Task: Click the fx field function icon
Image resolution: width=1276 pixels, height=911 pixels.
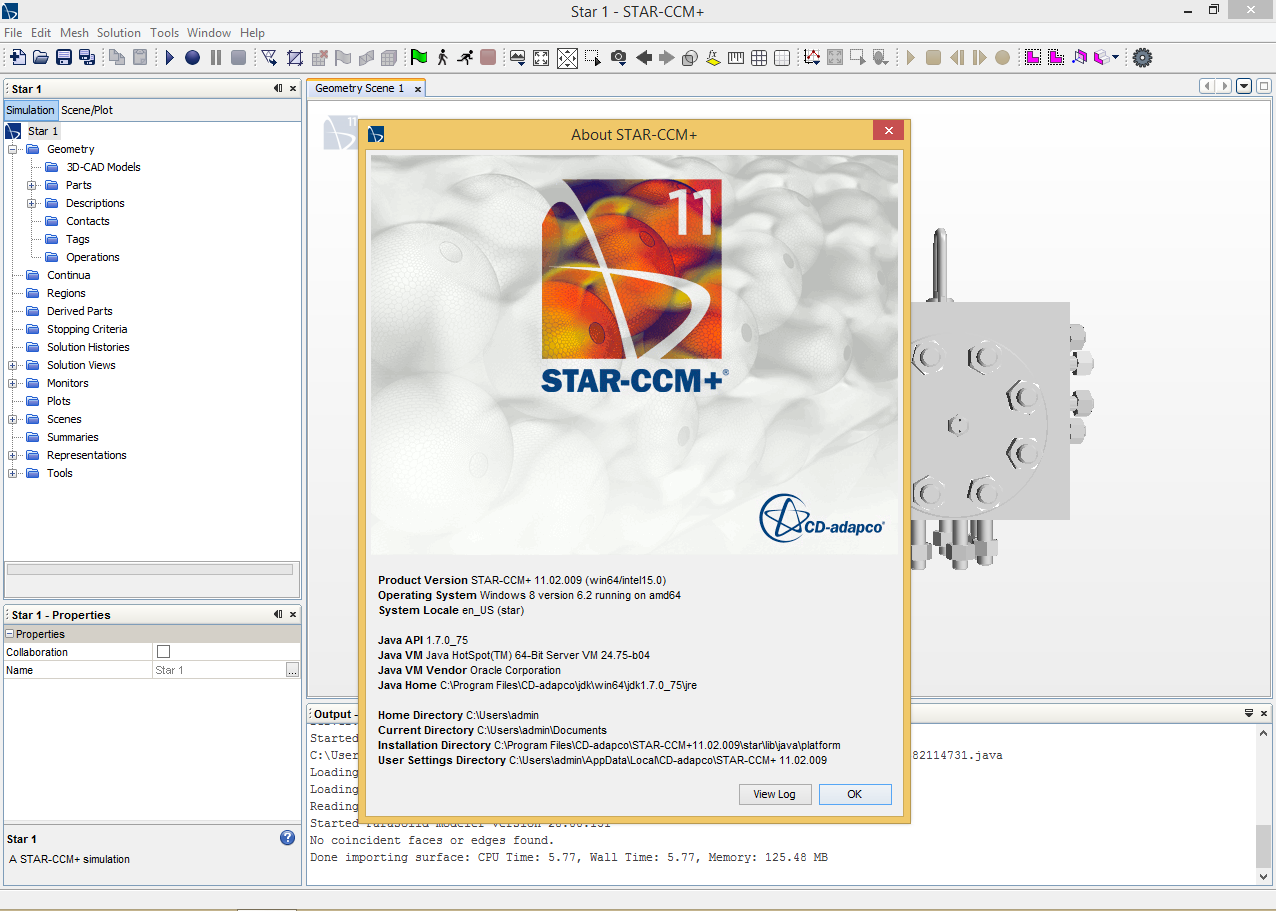Action: pos(713,58)
